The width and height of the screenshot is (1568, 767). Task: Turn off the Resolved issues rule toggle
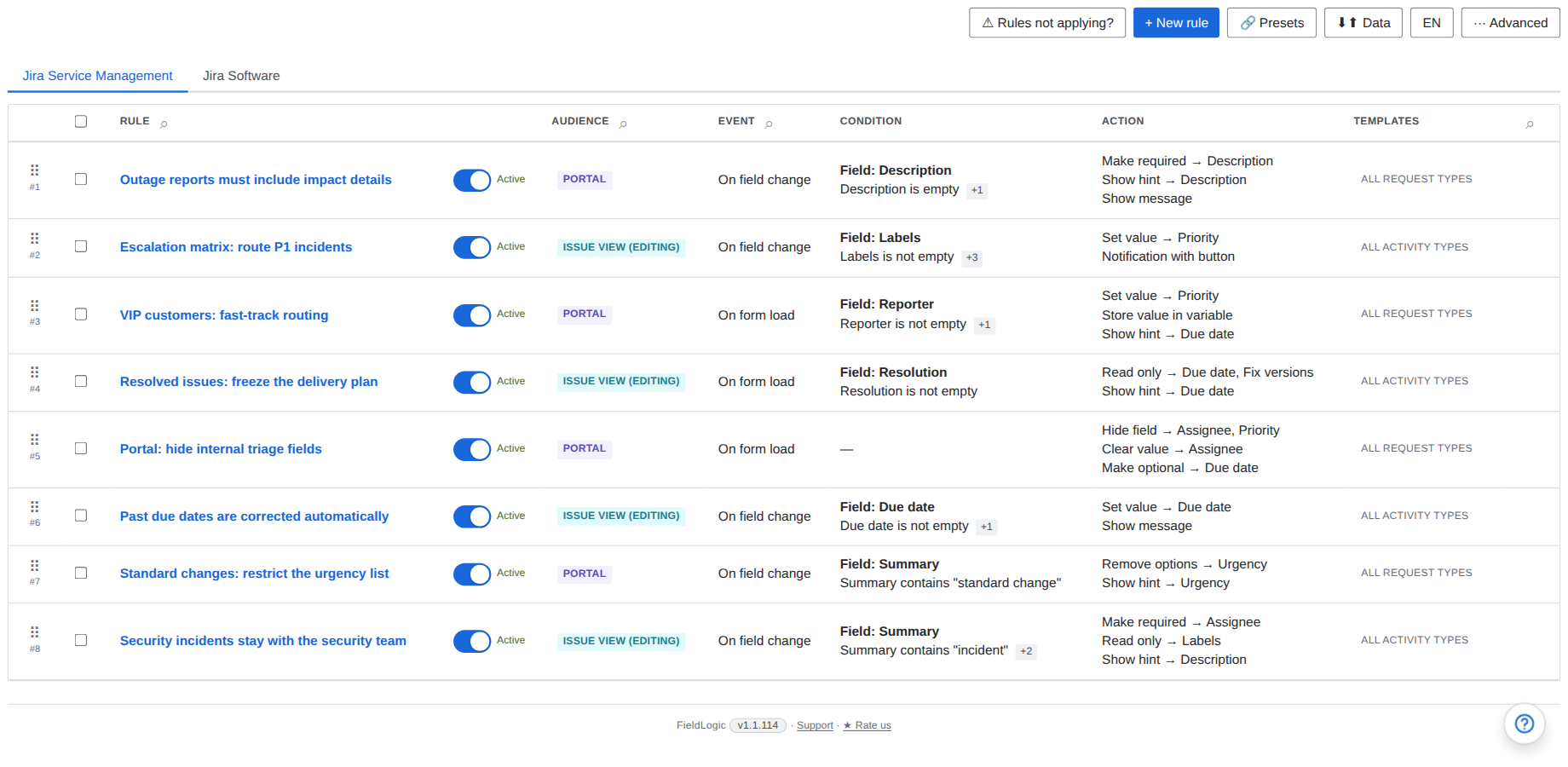(x=472, y=382)
